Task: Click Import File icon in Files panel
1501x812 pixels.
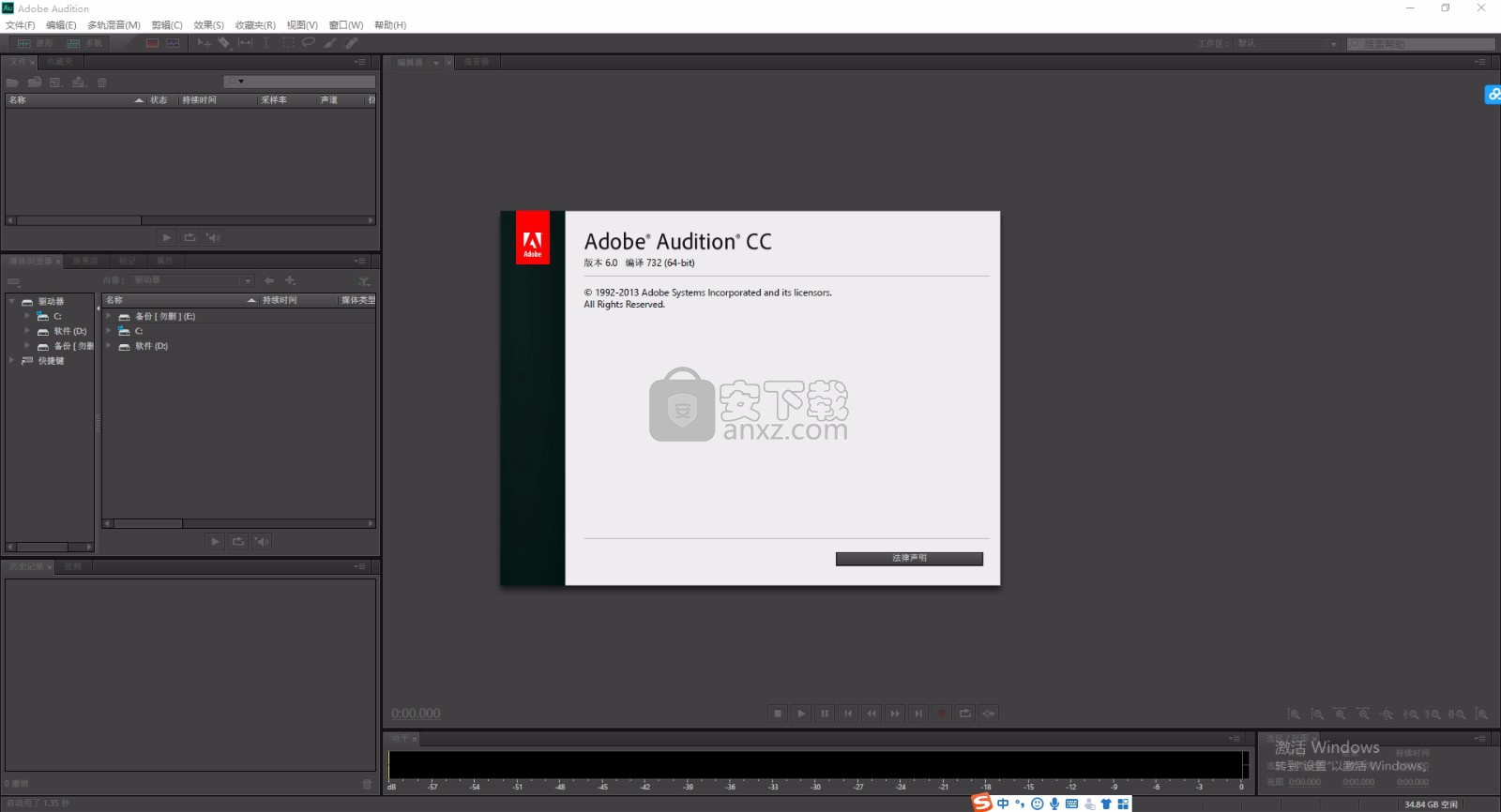Action: click(x=35, y=83)
